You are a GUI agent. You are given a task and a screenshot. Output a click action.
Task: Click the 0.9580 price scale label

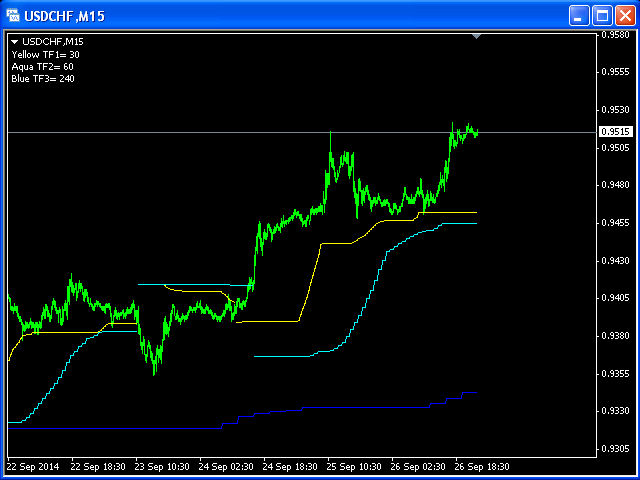coord(616,35)
